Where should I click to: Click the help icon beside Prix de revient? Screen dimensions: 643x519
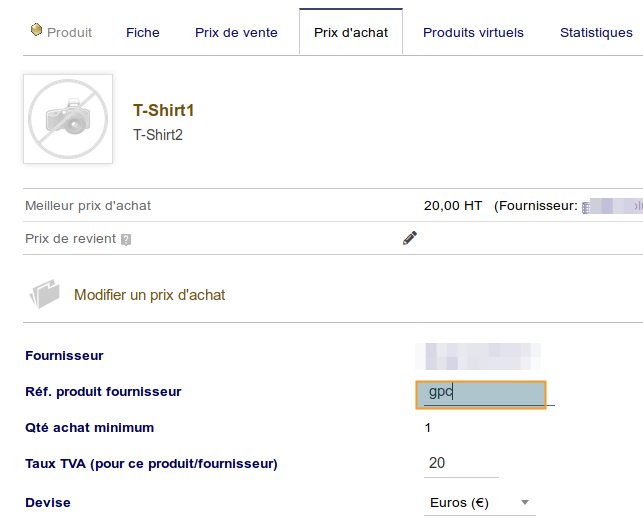coord(126,240)
